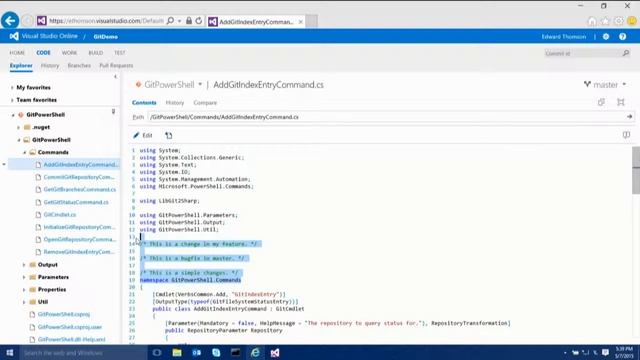The height and width of the screenshot is (360, 640).
Task: Switch to Branches sub-tab
Action: [x=79, y=66]
